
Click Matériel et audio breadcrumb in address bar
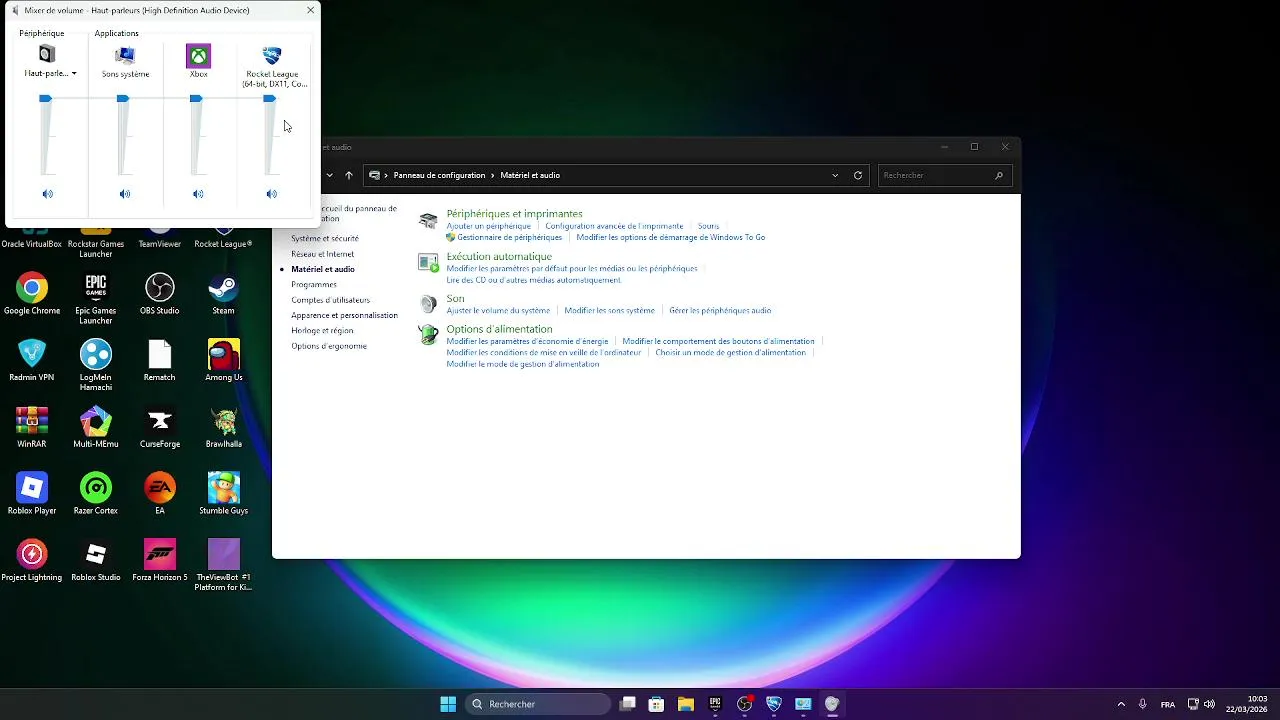click(530, 175)
